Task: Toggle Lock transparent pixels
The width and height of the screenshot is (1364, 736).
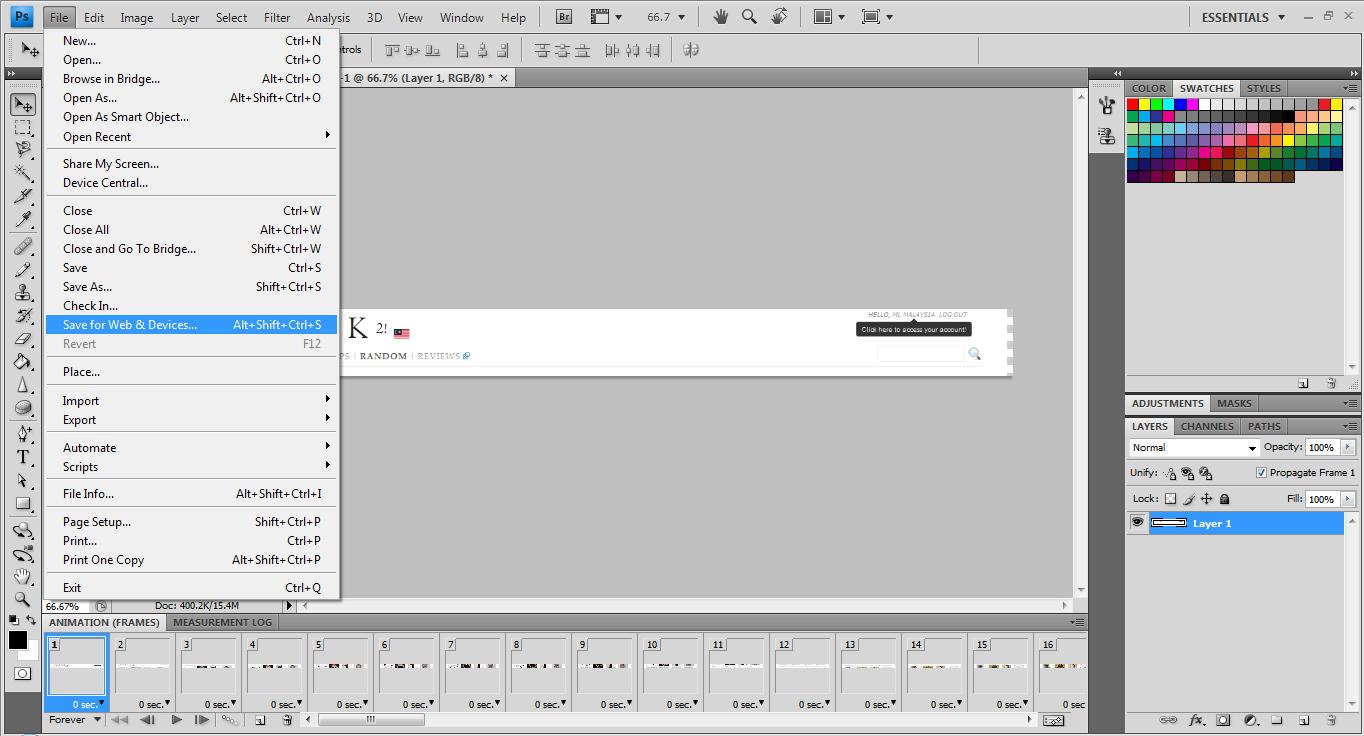Action: (x=1171, y=499)
